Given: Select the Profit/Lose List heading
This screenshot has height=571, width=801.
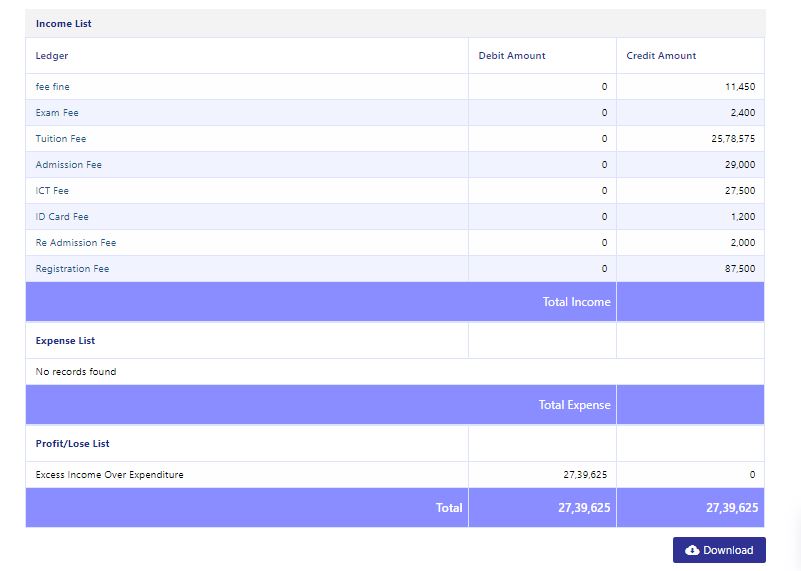Looking at the screenshot, I should tap(72, 444).
